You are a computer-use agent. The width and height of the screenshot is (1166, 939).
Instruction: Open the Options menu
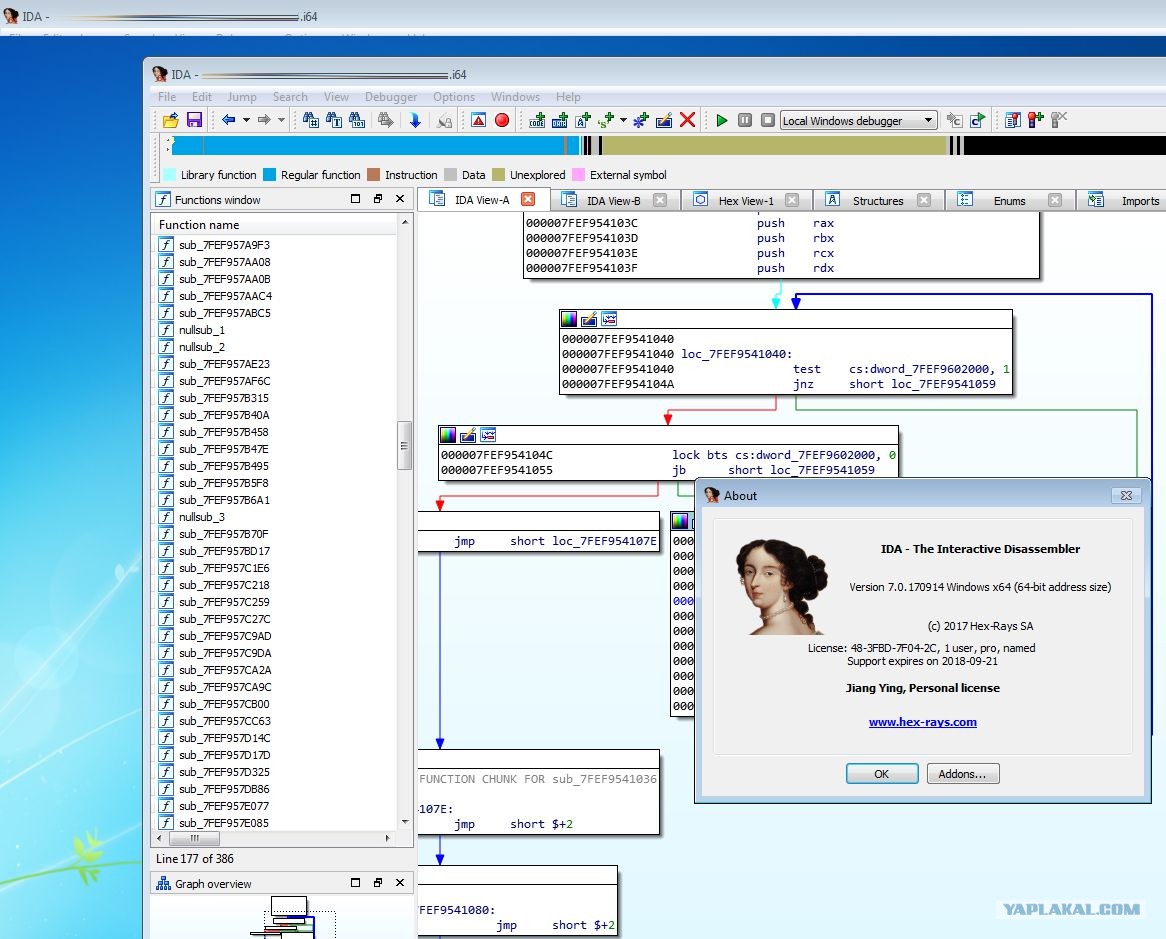[454, 97]
